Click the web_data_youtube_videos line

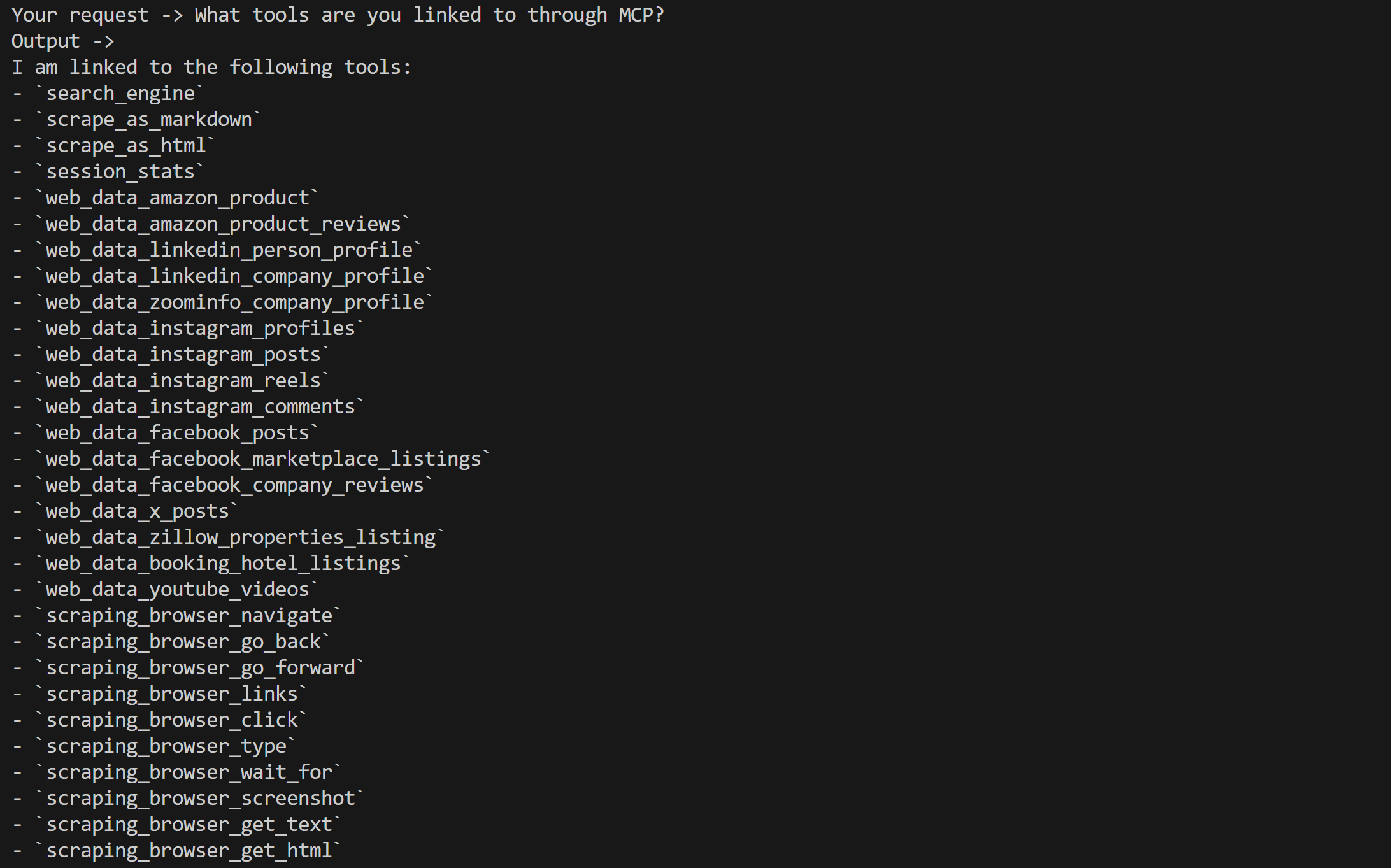(x=177, y=590)
